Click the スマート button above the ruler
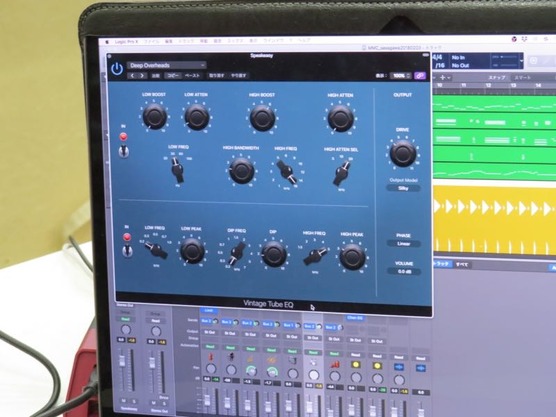 point(523,77)
